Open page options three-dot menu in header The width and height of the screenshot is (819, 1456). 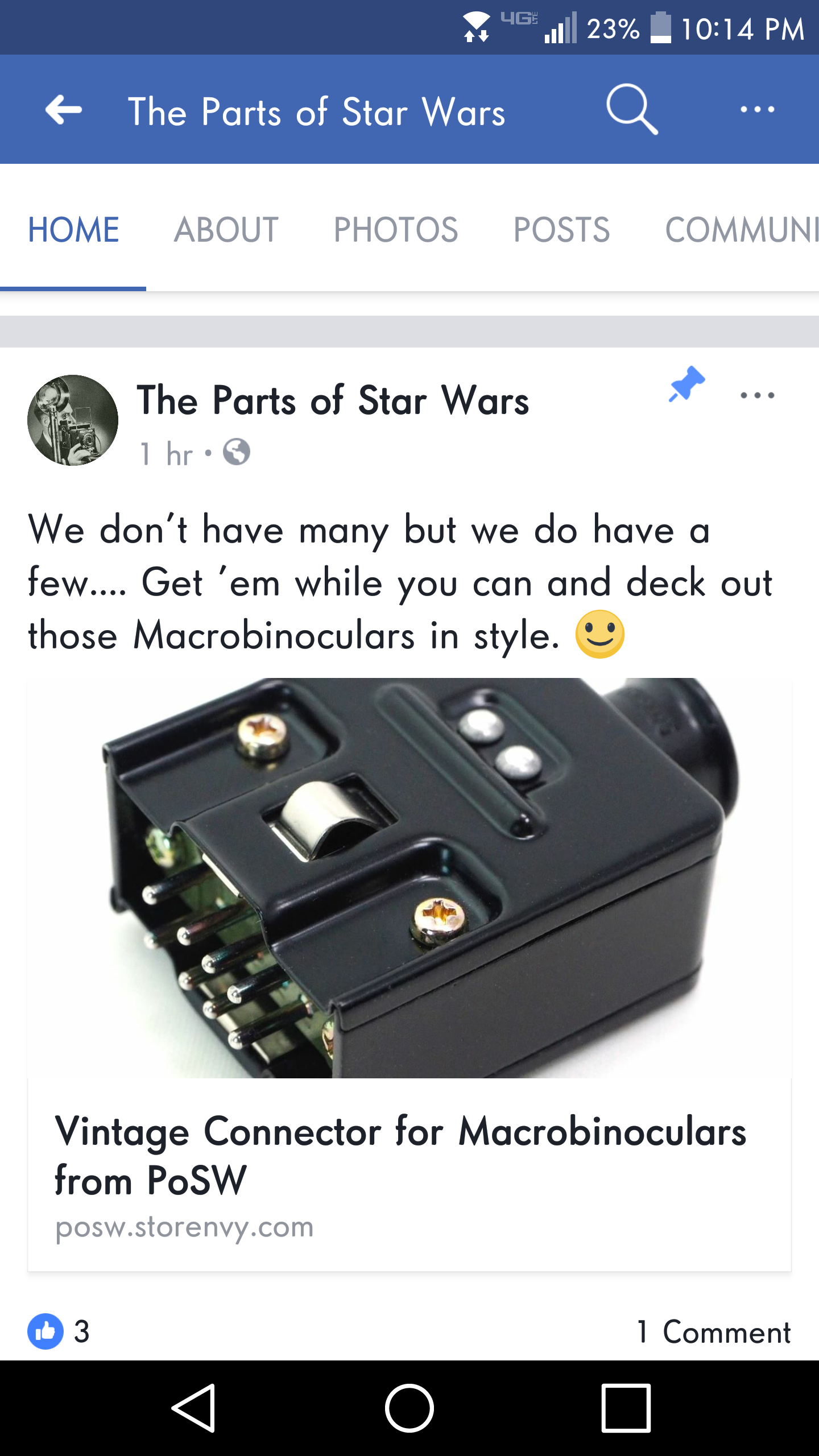pyautogui.click(x=757, y=109)
